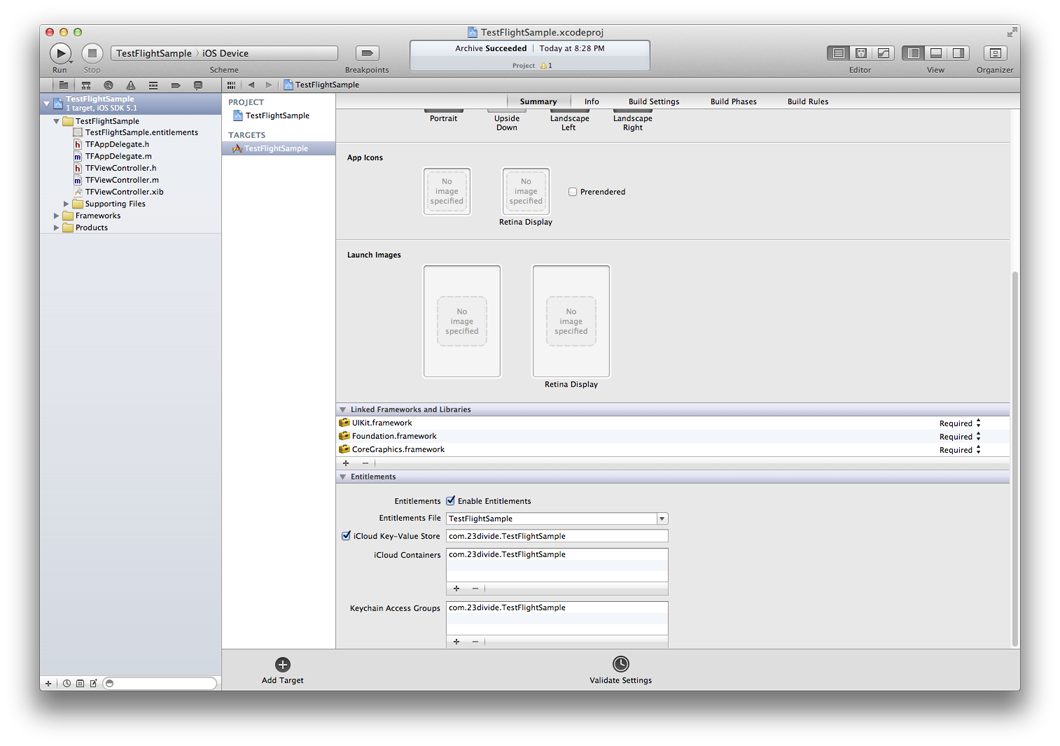This screenshot has width=1060, height=746.
Task: Open the Log navigator
Action: (198, 85)
